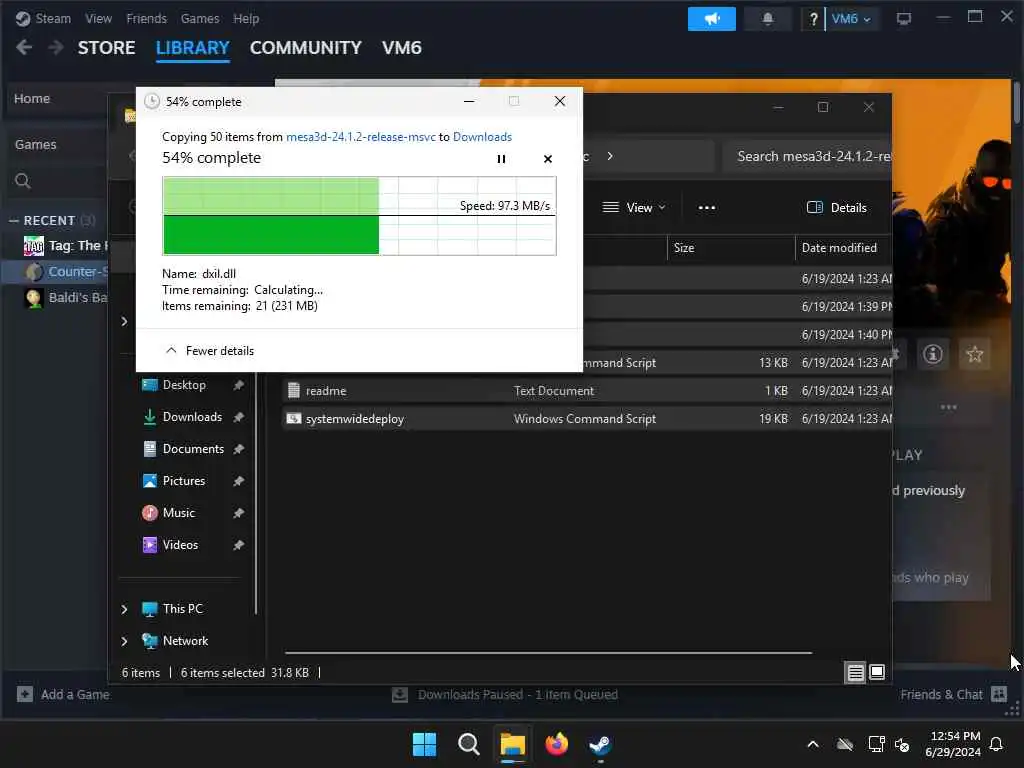Collapse the RECENT games group

[x=14, y=221]
